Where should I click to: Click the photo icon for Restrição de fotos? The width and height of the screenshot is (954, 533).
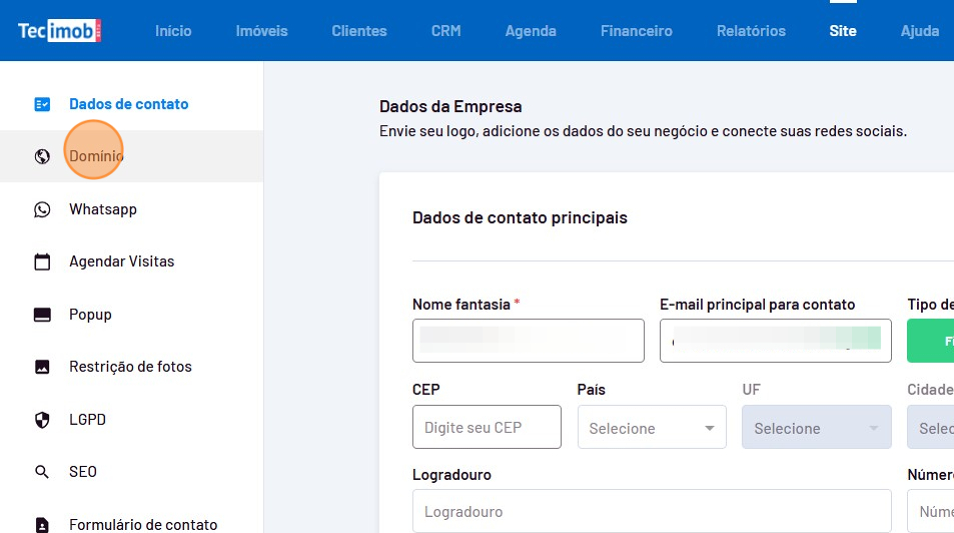click(42, 367)
